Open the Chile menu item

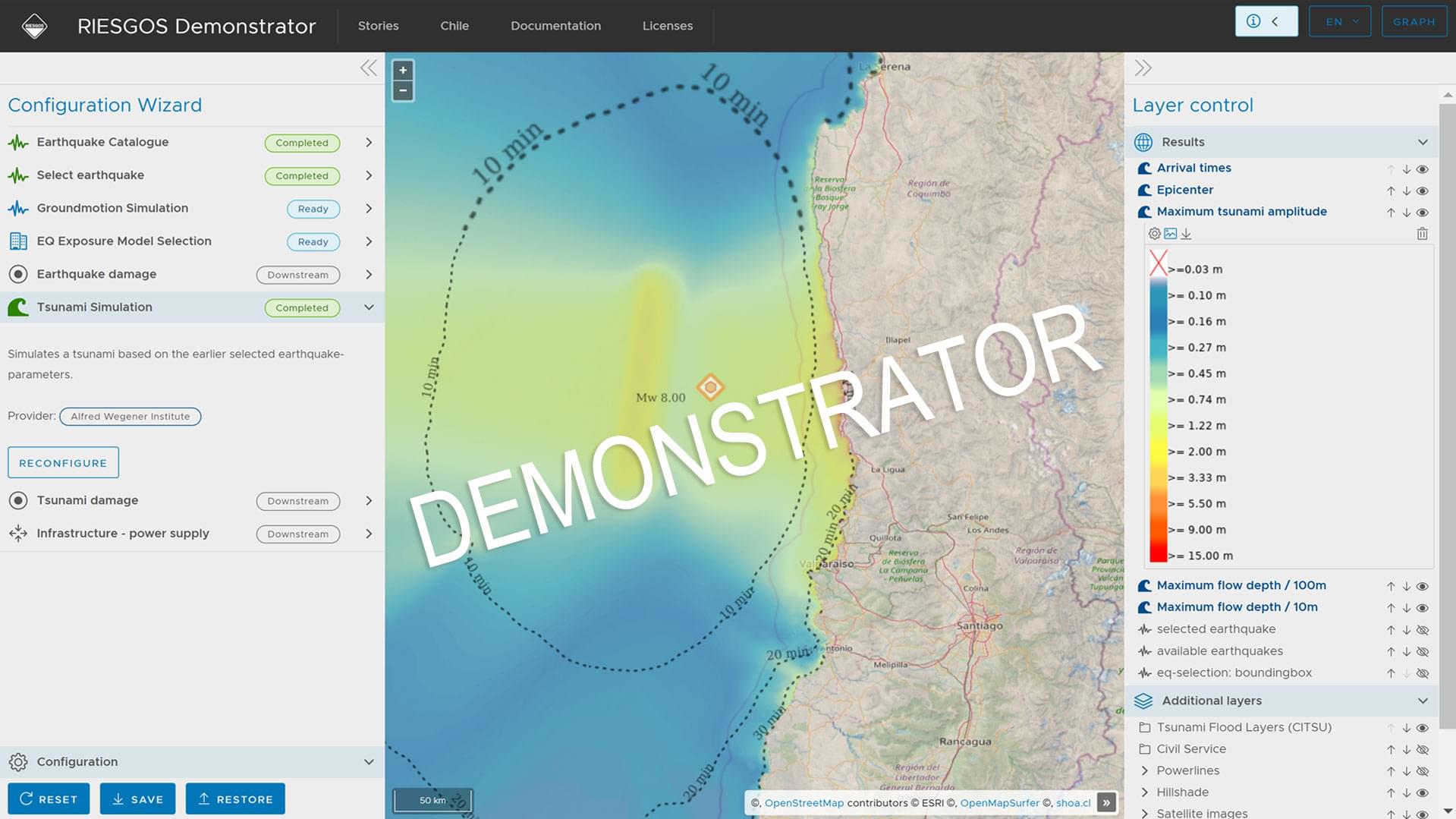coord(454,26)
